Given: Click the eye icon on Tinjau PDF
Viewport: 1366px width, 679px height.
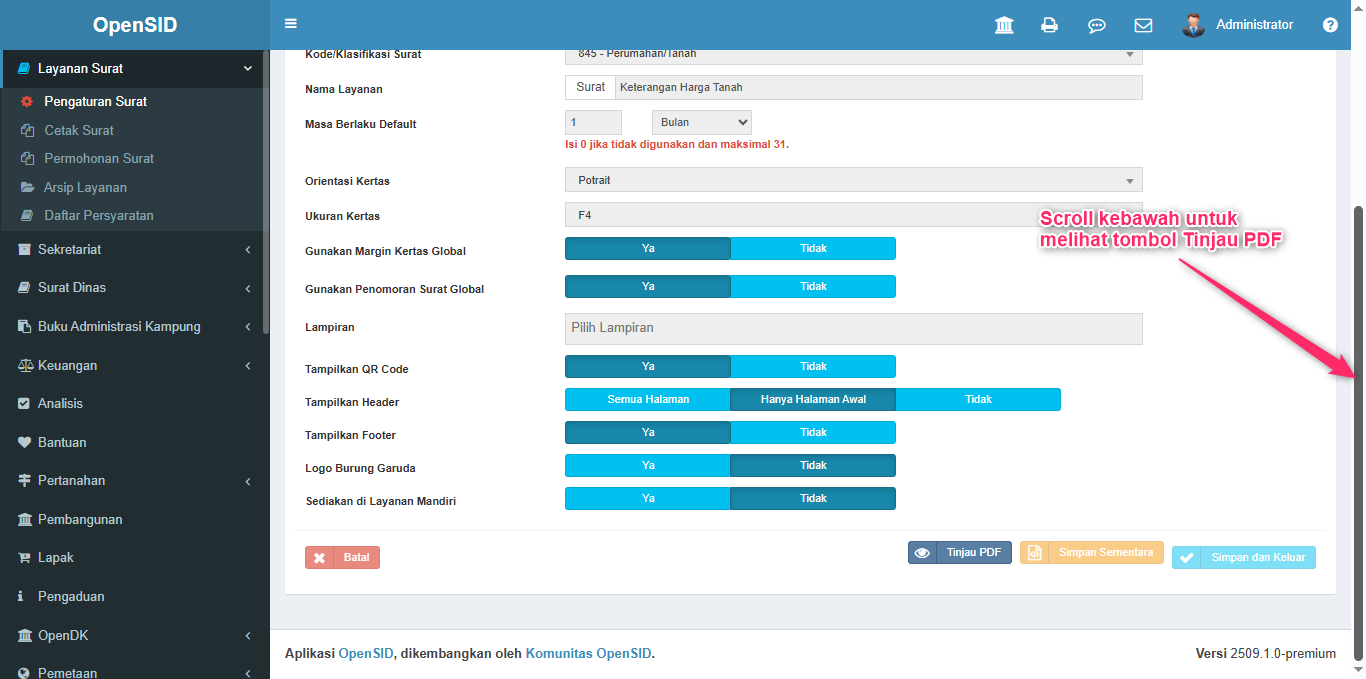Looking at the screenshot, I should pyautogui.click(x=922, y=553).
